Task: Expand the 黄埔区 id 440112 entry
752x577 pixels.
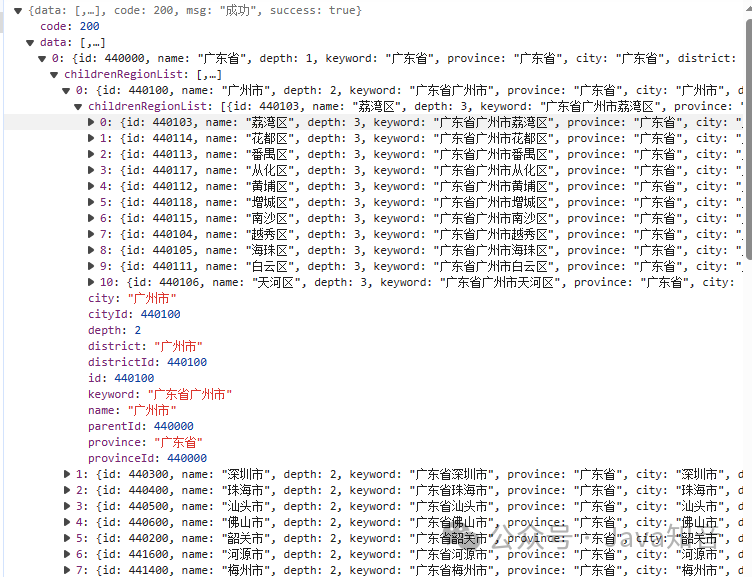Action: 91,187
